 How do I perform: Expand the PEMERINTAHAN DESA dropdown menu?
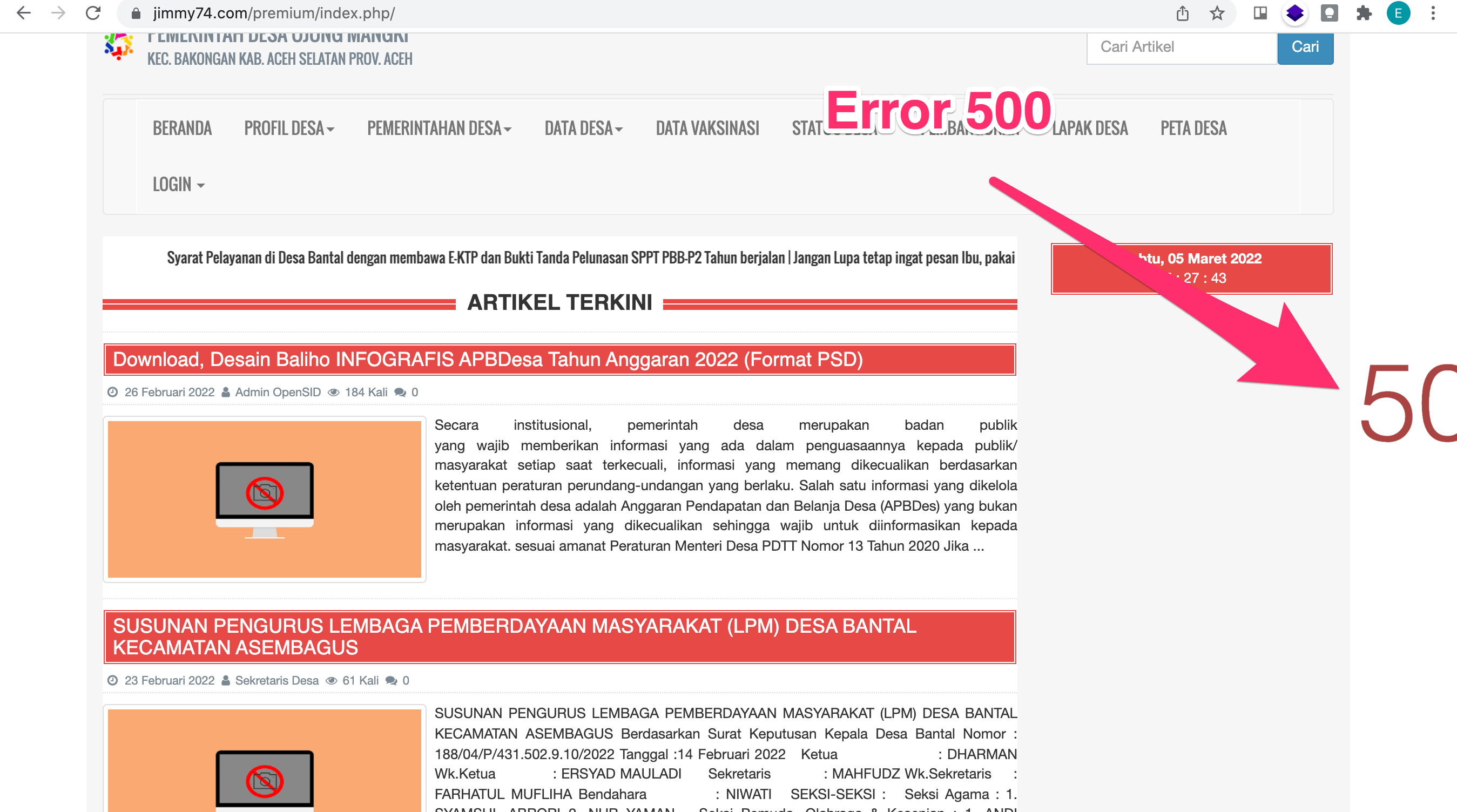pos(439,128)
